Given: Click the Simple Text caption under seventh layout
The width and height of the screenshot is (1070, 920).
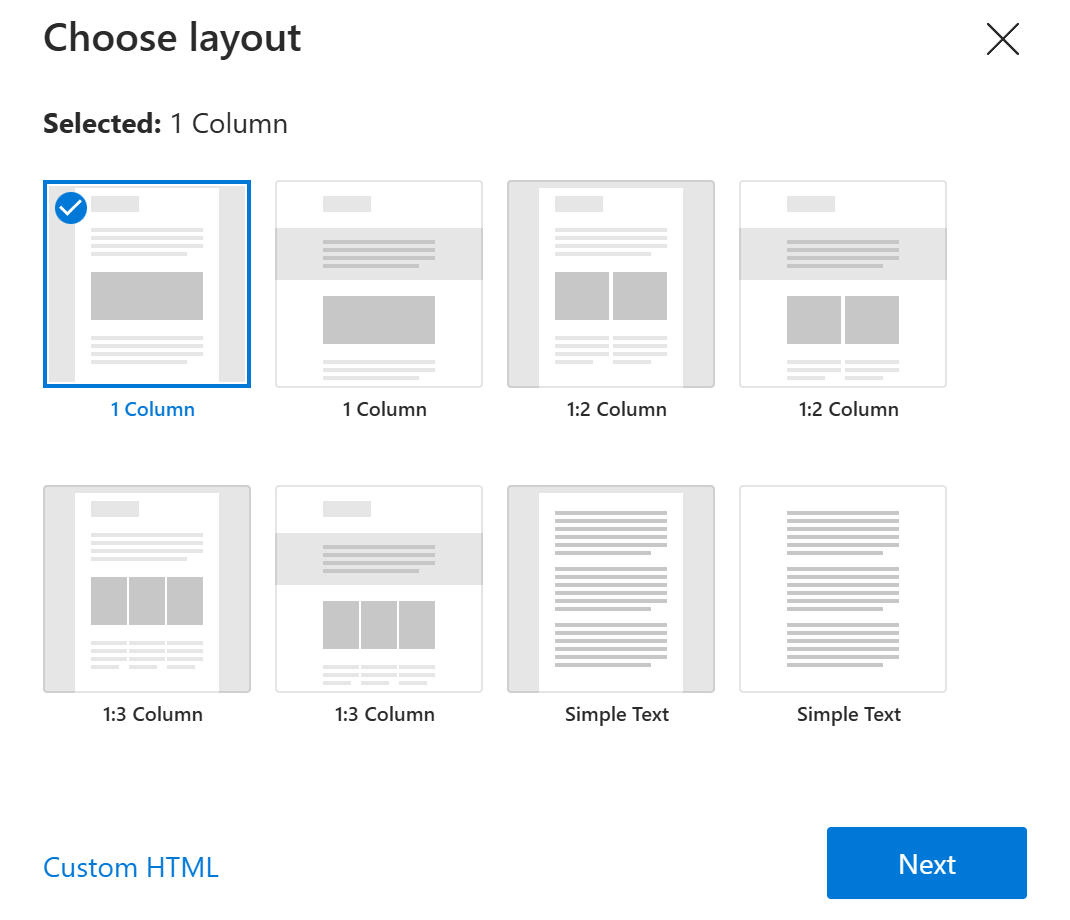Looking at the screenshot, I should tap(616, 714).
